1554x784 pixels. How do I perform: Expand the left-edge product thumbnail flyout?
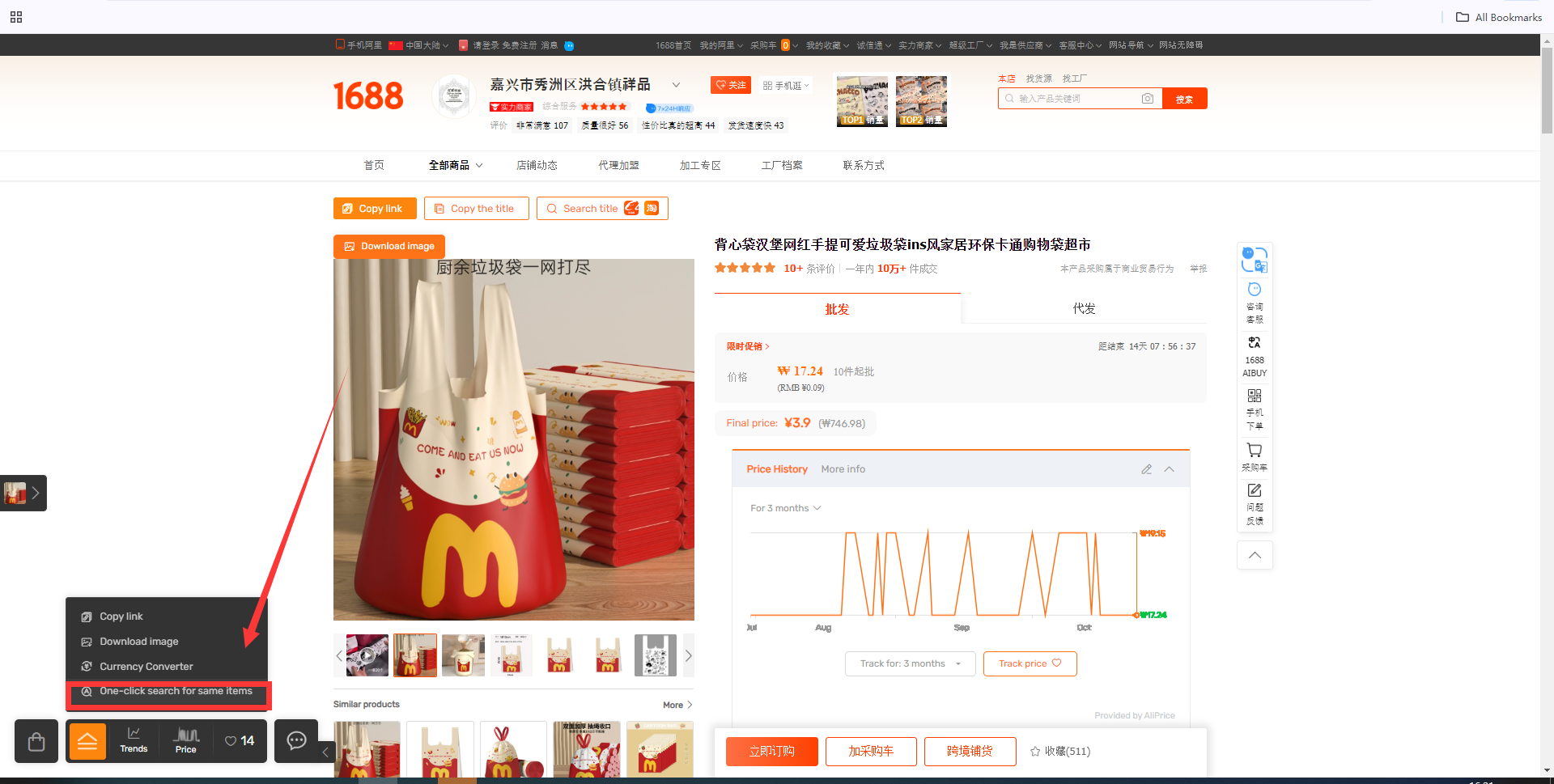pos(23,493)
